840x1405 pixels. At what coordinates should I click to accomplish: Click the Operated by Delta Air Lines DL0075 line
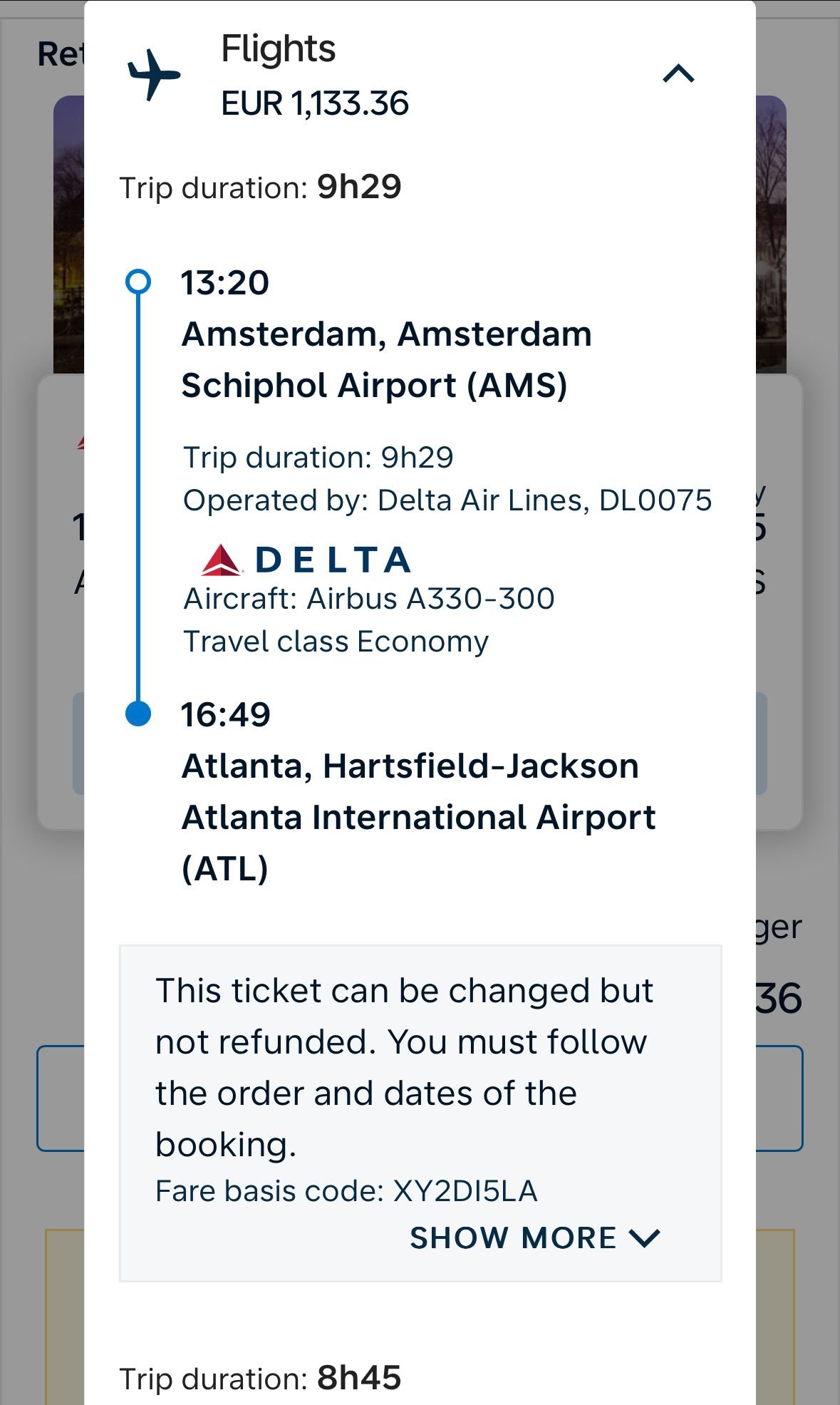447,500
